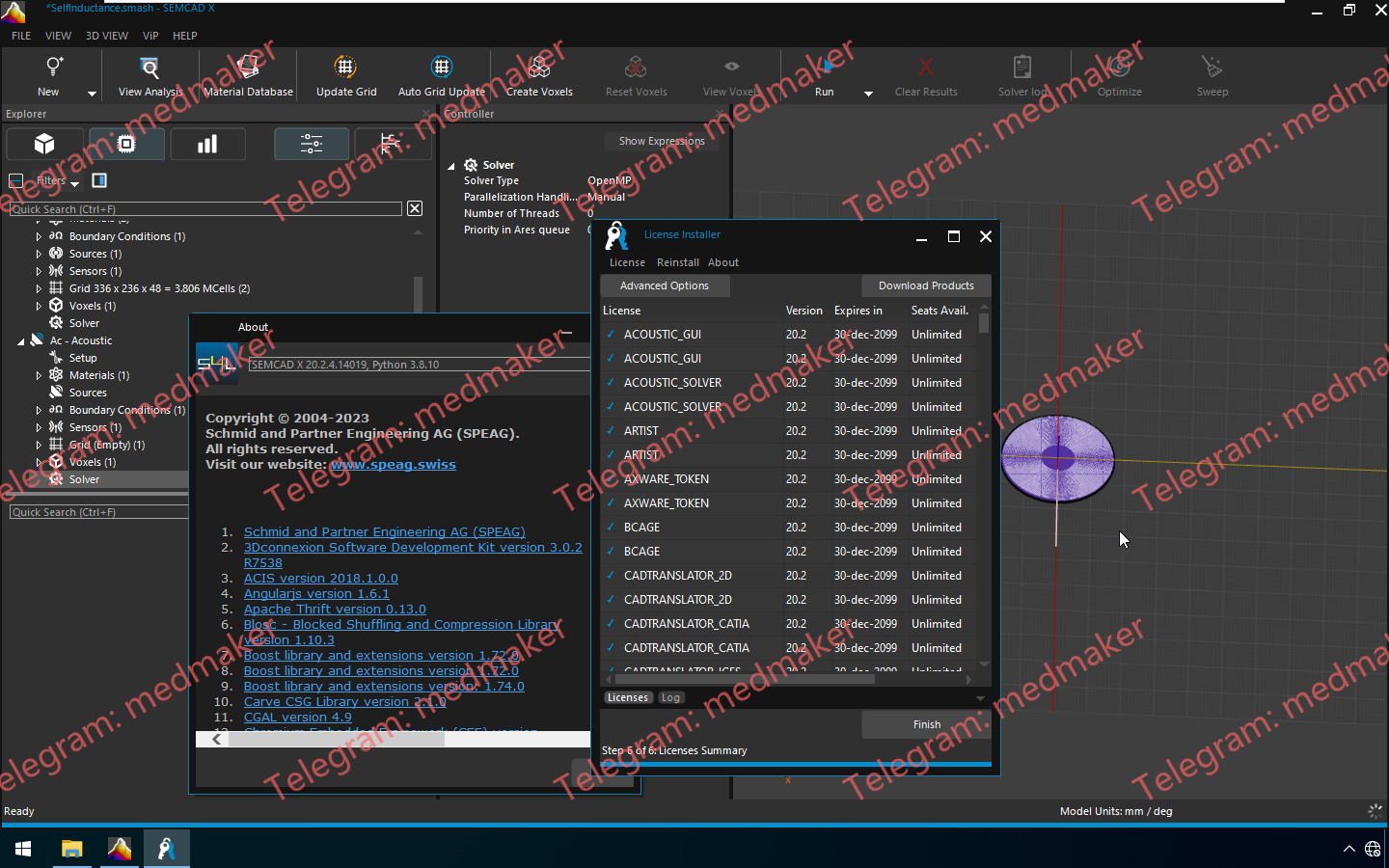
Task: Switch to the Log tab in License Installer
Action: pos(670,697)
